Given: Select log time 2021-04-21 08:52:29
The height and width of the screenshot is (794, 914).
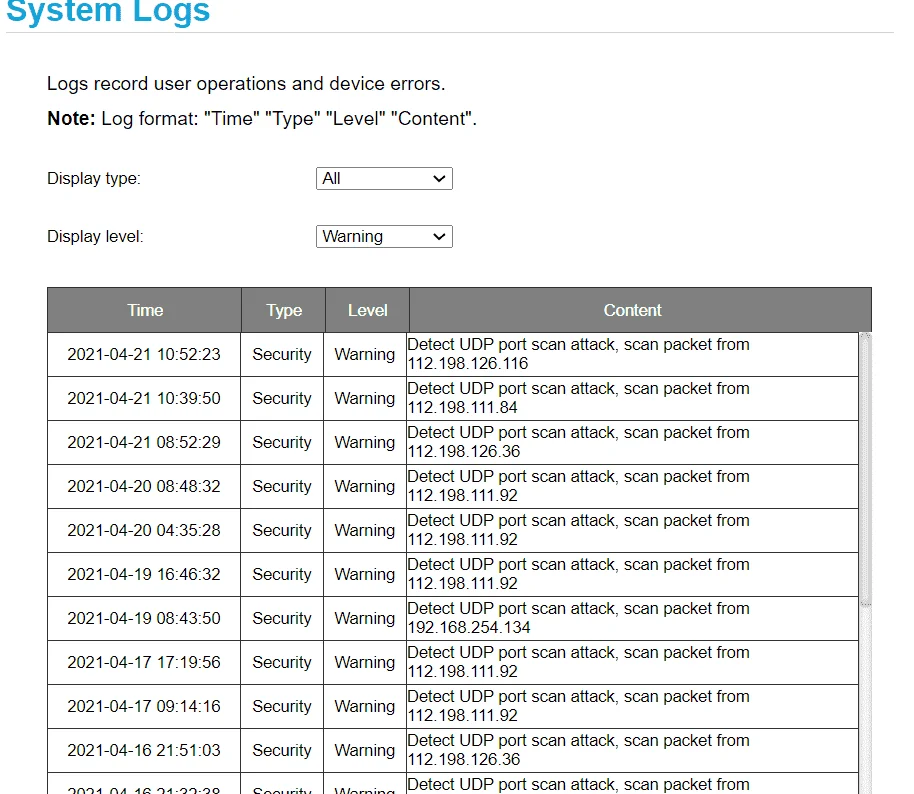Looking at the screenshot, I should point(144,442).
